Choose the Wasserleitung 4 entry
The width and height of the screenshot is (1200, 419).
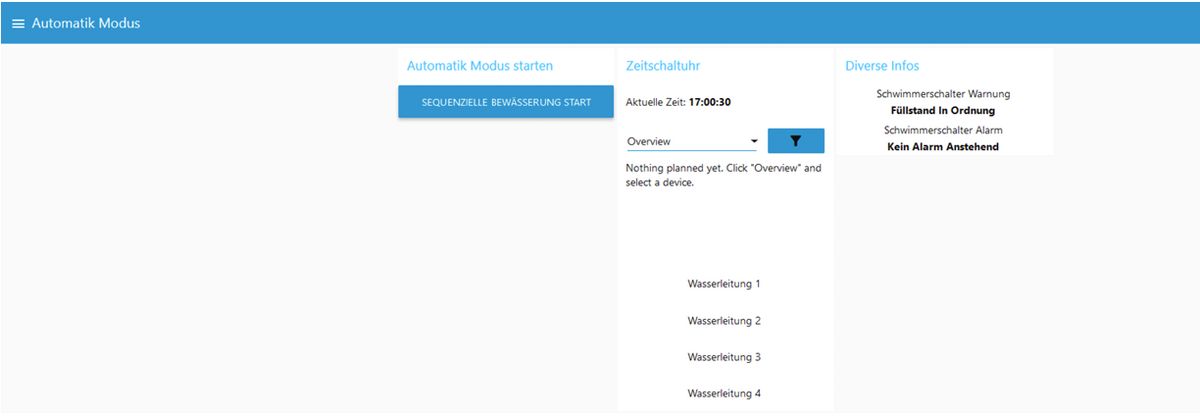(x=724, y=394)
